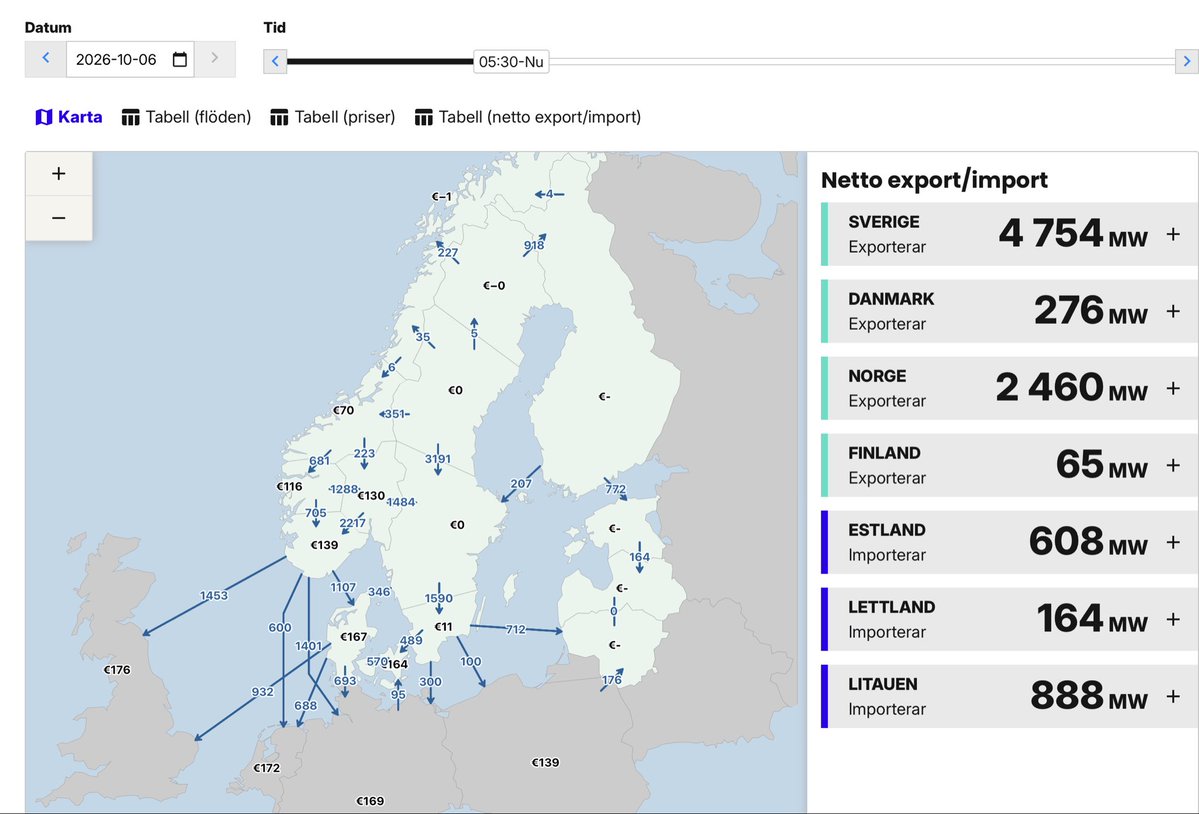Click the 888 MW Litauen value
The height and width of the screenshot is (814, 1199).
(1089, 696)
